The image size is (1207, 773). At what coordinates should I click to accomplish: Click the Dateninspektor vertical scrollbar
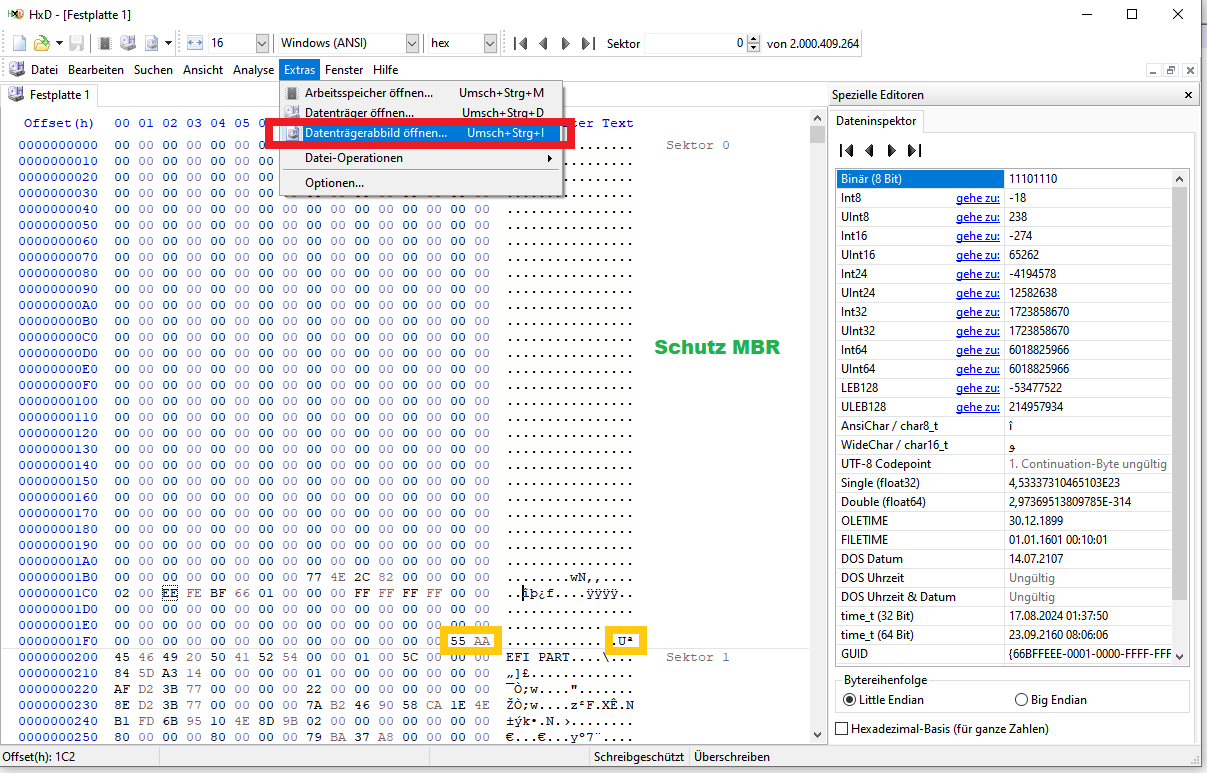click(1179, 416)
